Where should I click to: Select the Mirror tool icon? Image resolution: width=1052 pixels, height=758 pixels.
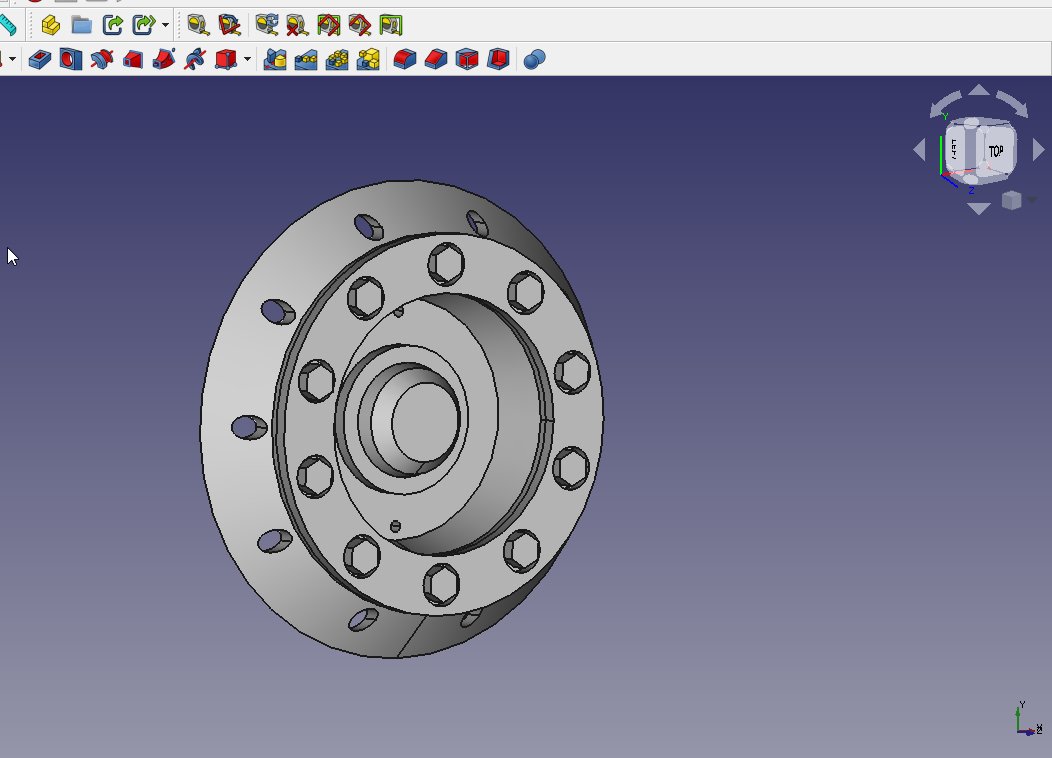(102, 60)
